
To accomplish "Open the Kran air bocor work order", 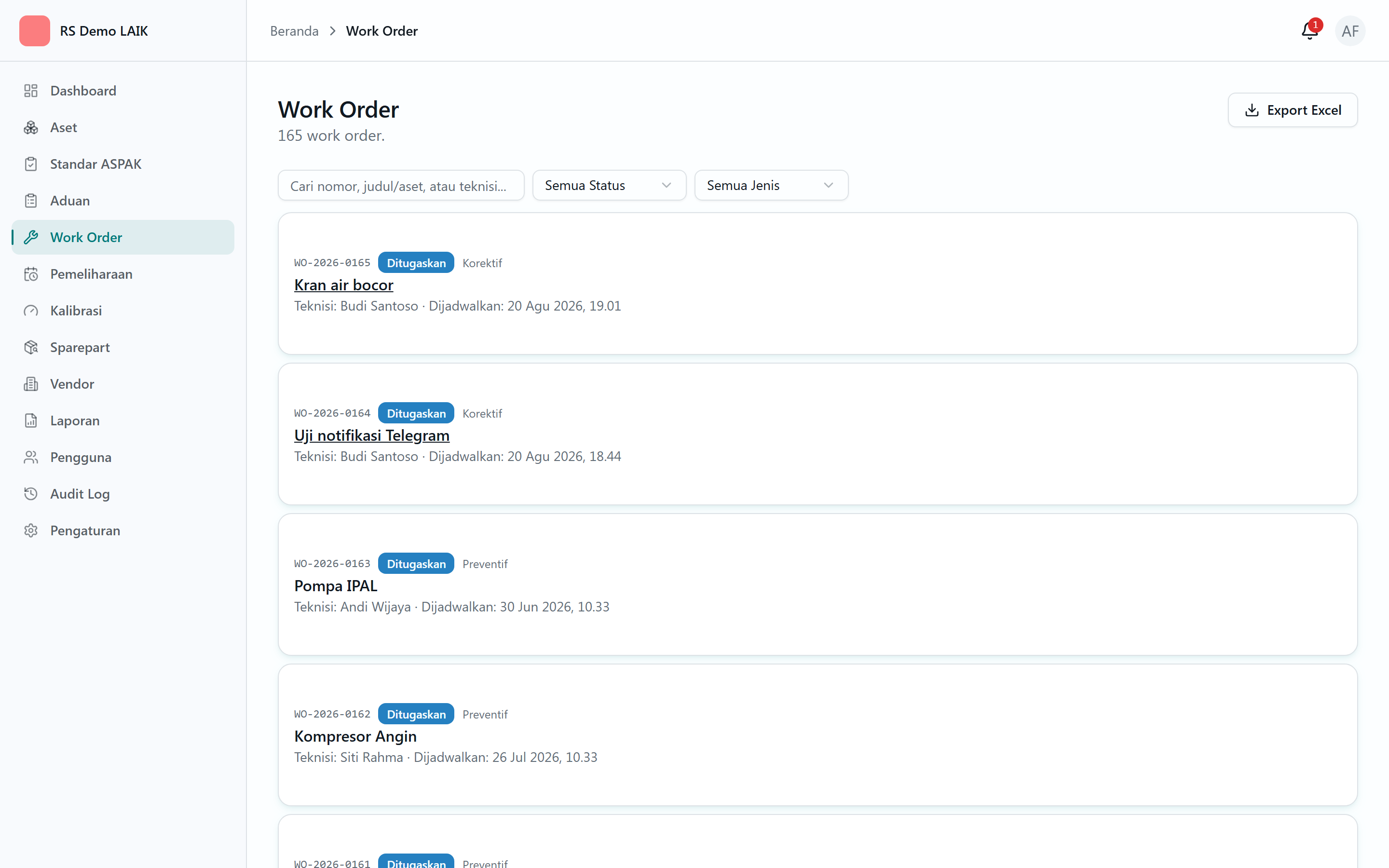I will [x=343, y=285].
